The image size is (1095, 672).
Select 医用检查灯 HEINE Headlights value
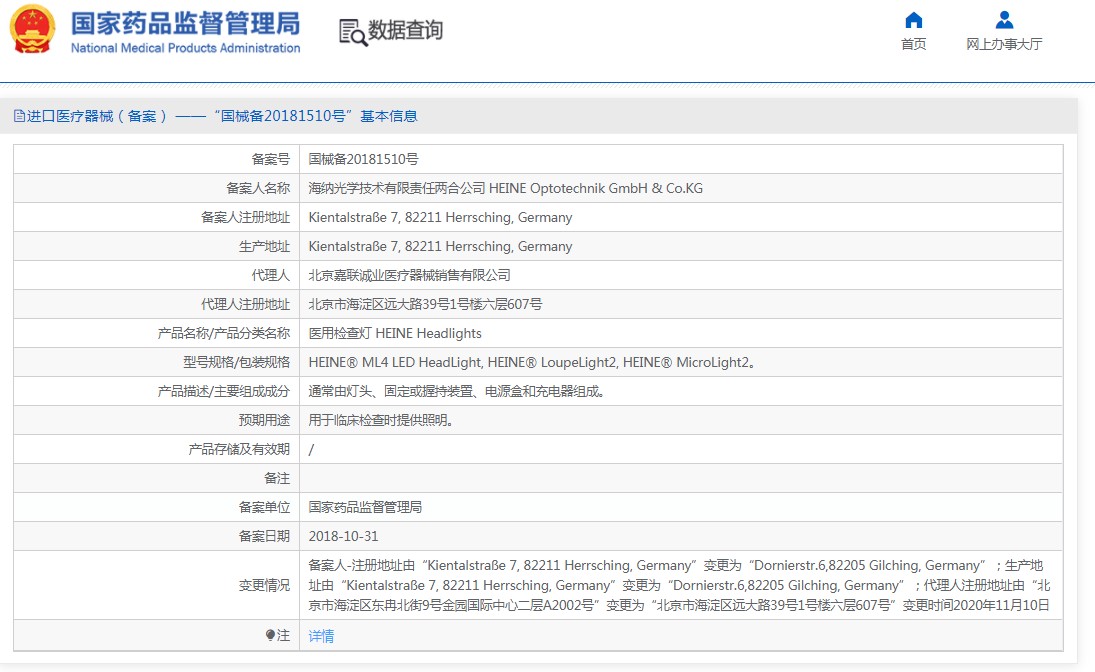pos(395,333)
